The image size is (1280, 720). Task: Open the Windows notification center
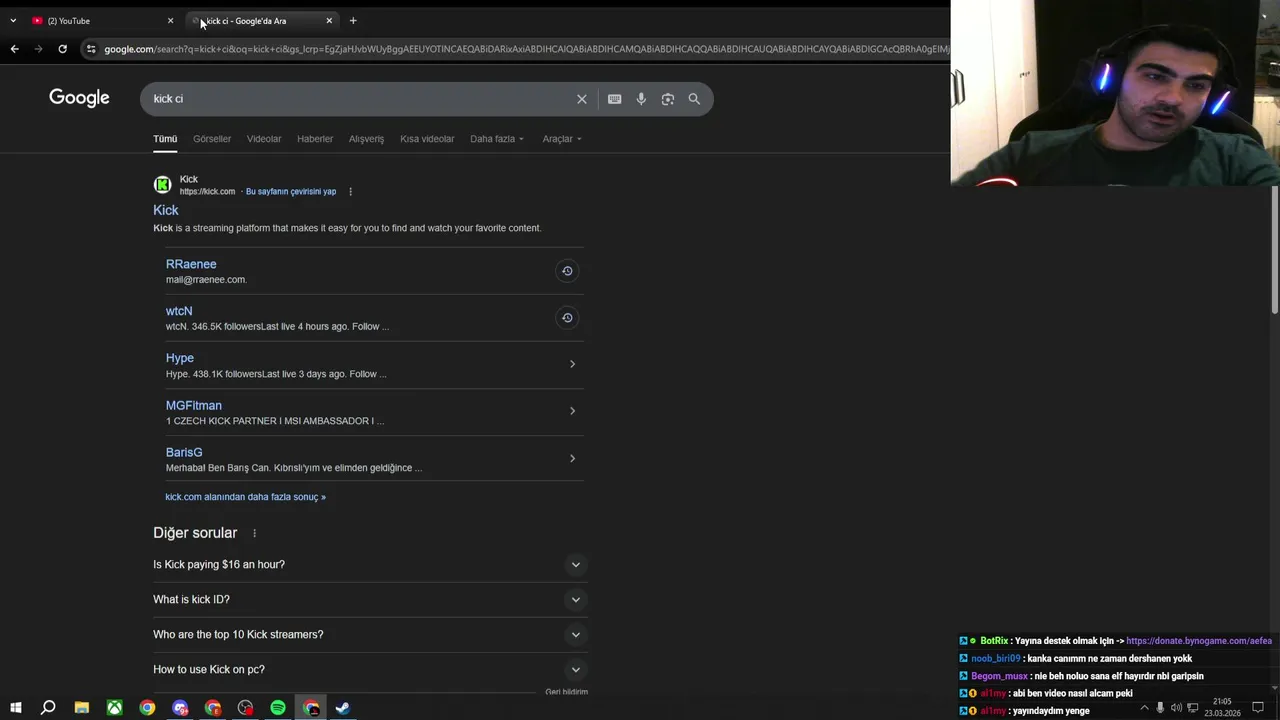pyautogui.click(x=1258, y=708)
